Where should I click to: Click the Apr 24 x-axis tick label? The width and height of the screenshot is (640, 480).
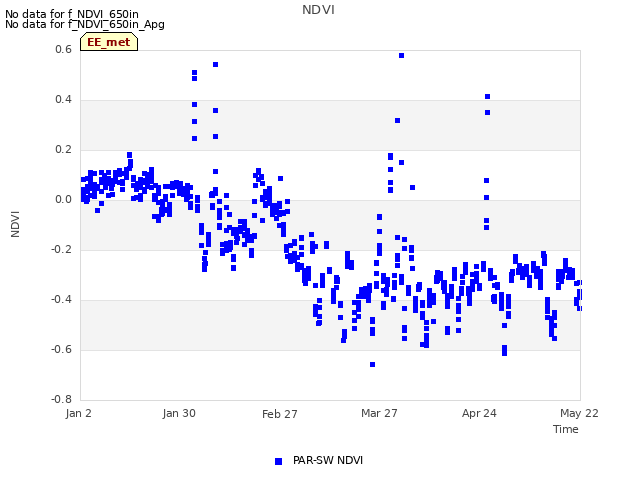click(479, 413)
